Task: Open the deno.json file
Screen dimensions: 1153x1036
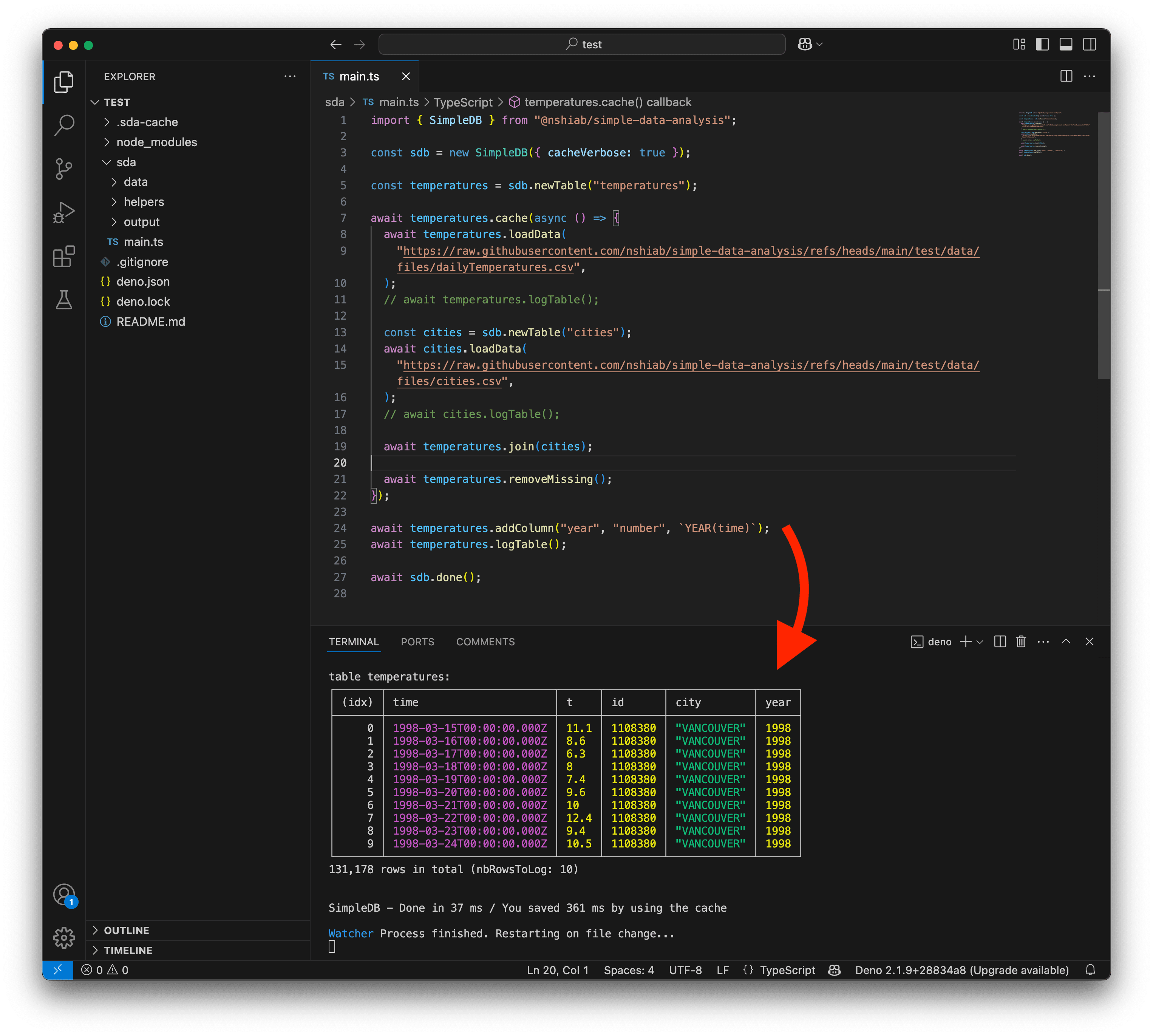Action: pos(198,281)
